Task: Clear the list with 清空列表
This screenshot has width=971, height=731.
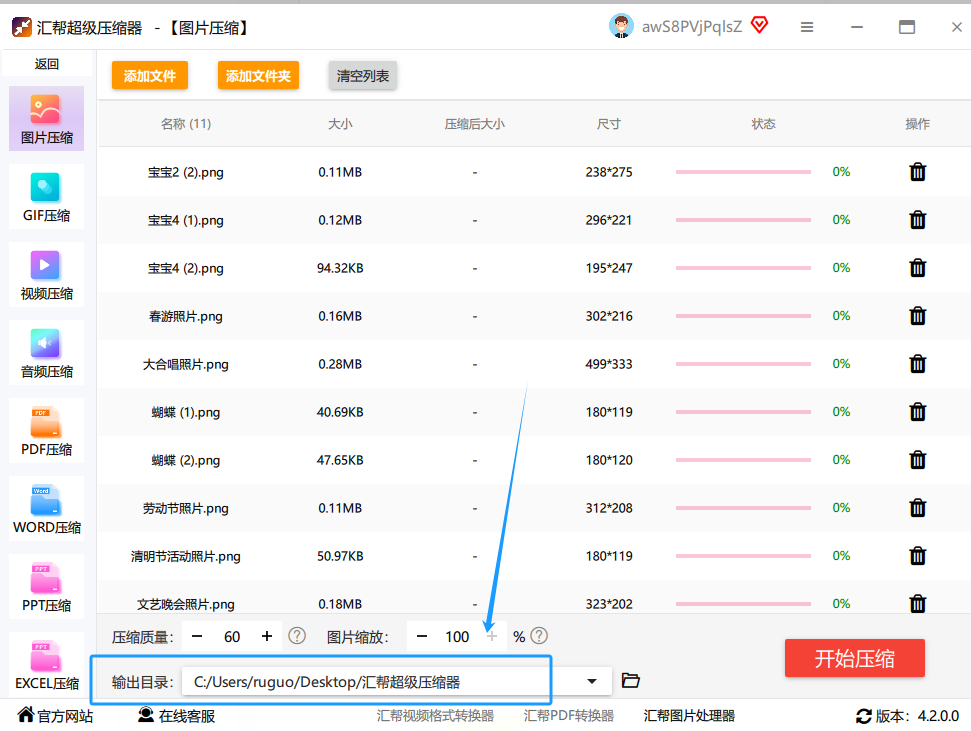Action: 363,76
